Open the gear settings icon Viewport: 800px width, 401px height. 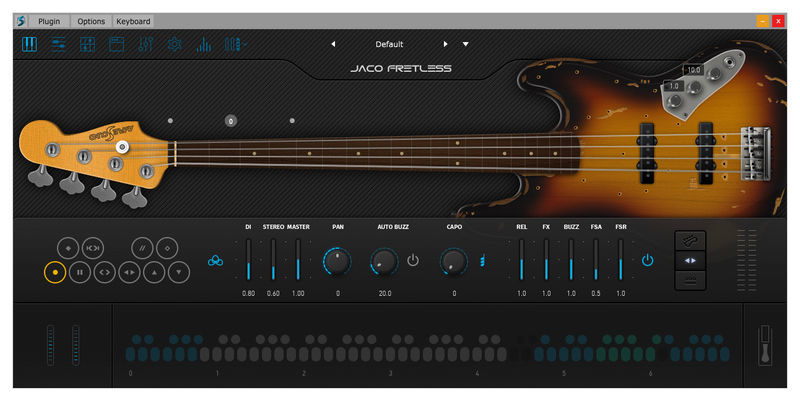[x=174, y=44]
